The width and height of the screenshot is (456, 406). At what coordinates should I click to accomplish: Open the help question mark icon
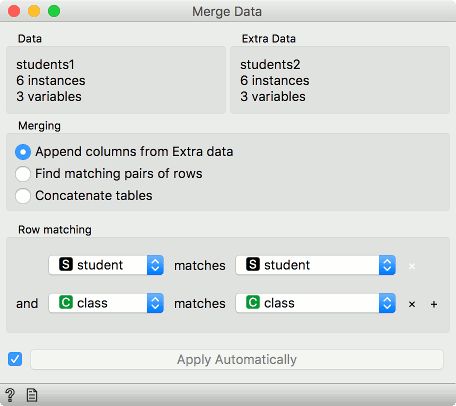coord(10,395)
